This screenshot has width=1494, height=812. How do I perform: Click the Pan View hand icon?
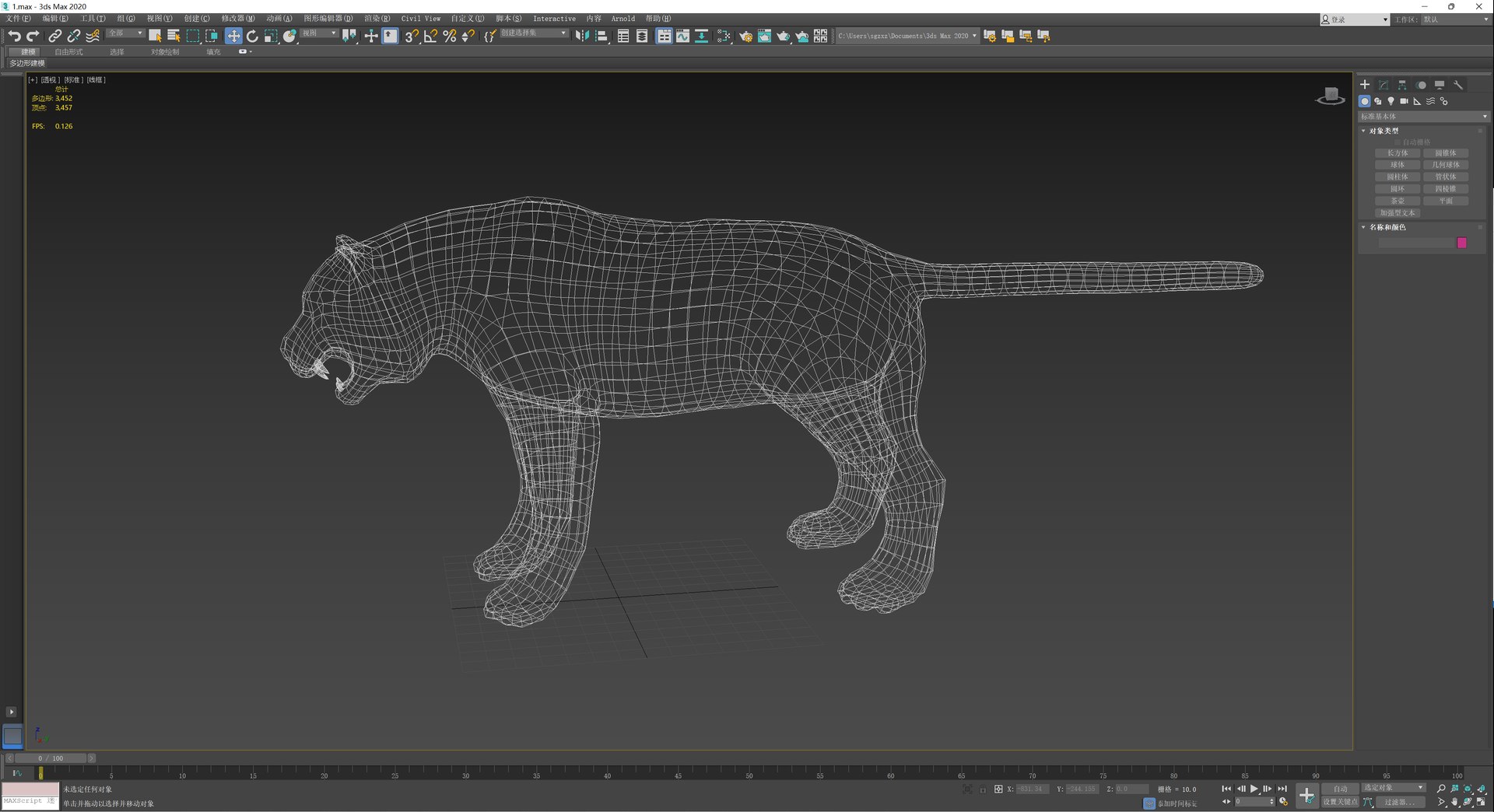[x=1454, y=802]
